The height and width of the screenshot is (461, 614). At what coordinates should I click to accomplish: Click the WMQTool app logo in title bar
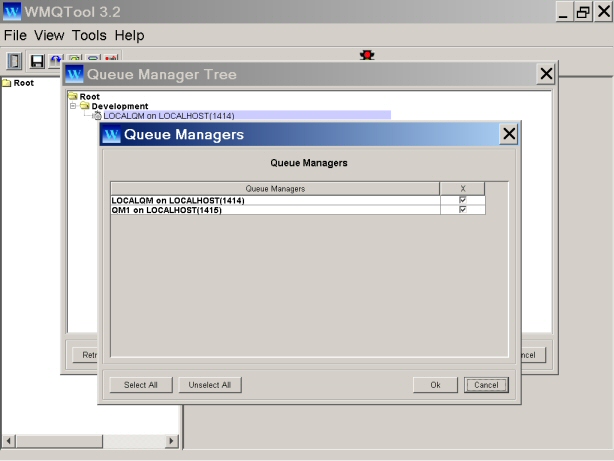(x=12, y=11)
